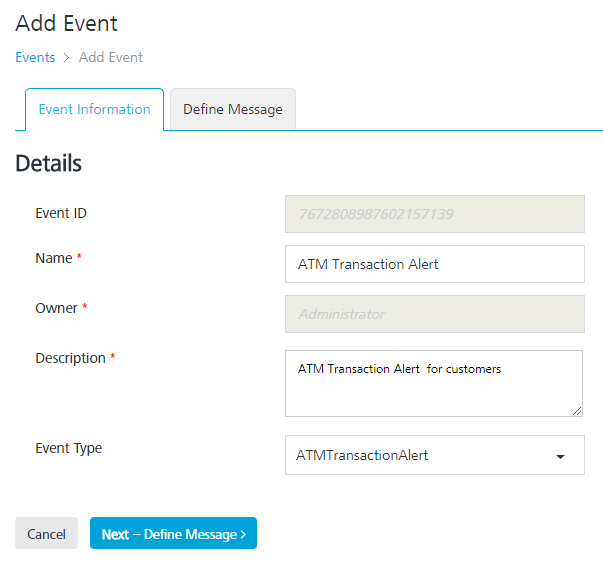Focus the Name input field
Image resolution: width=603 pixels, height=574 pixels.
tap(434, 264)
